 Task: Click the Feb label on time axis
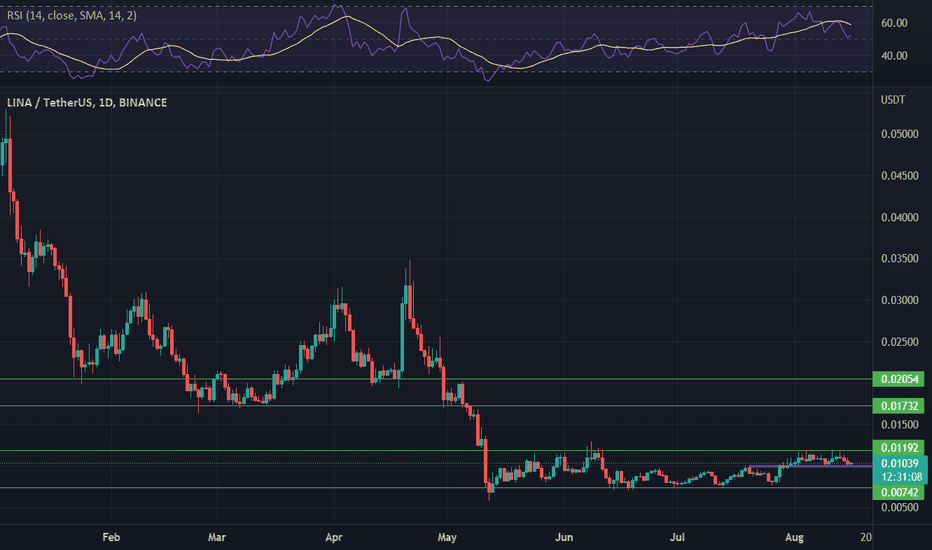(x=111, y=538)
